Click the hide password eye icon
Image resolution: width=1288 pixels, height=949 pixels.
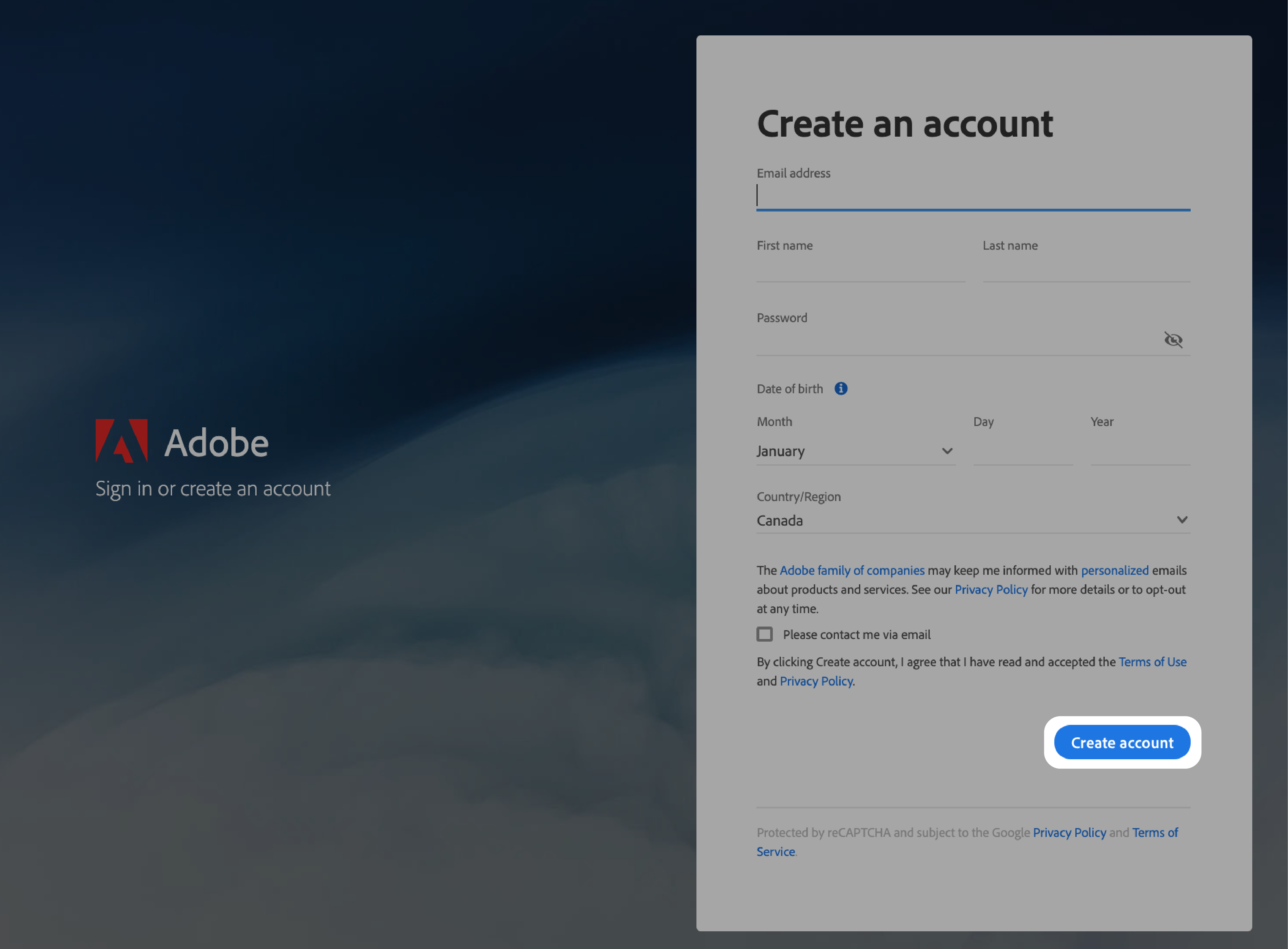(x=1173, y=339)
